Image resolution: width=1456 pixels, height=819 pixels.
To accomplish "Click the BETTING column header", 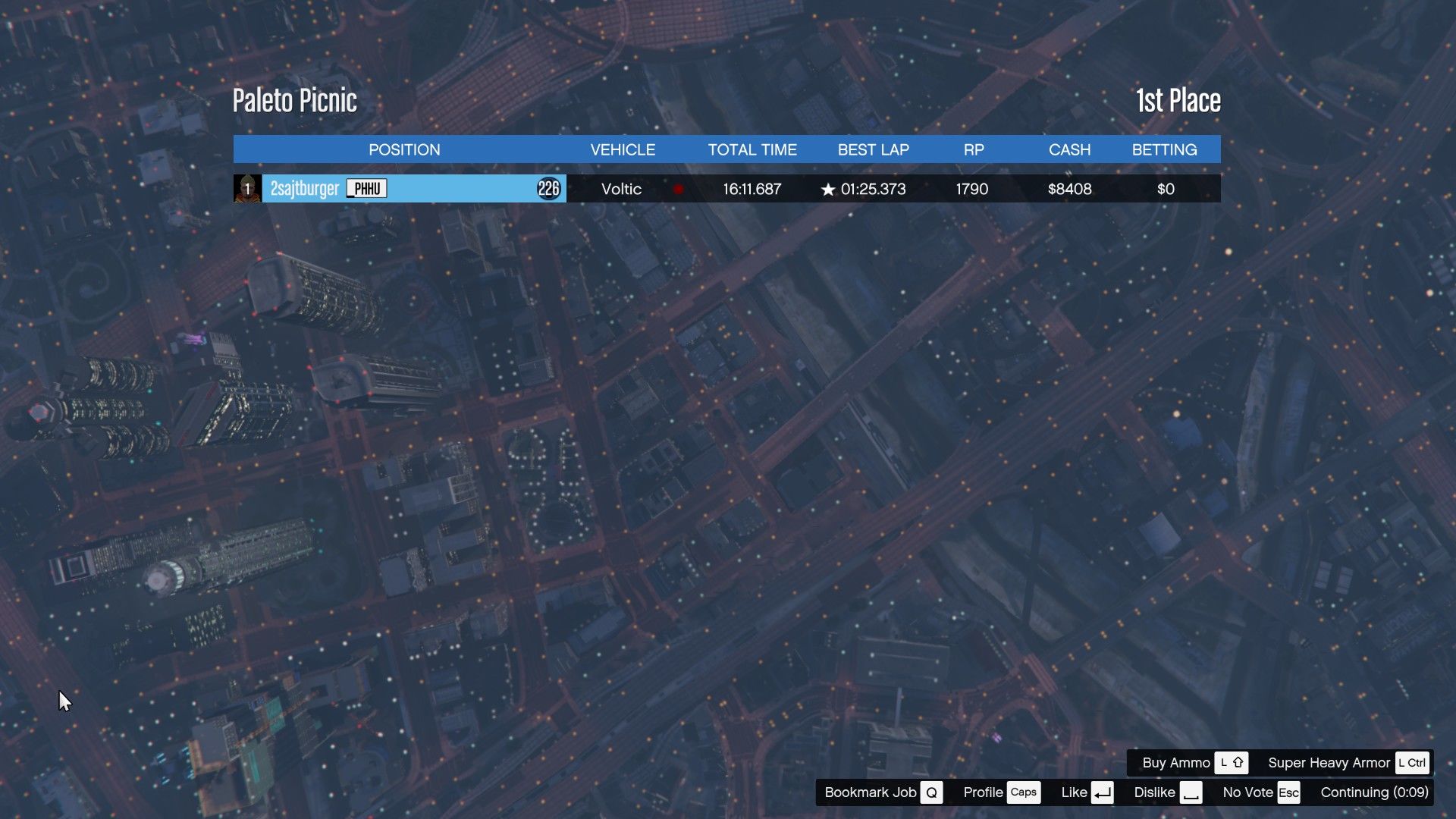I will point(1164,149).
